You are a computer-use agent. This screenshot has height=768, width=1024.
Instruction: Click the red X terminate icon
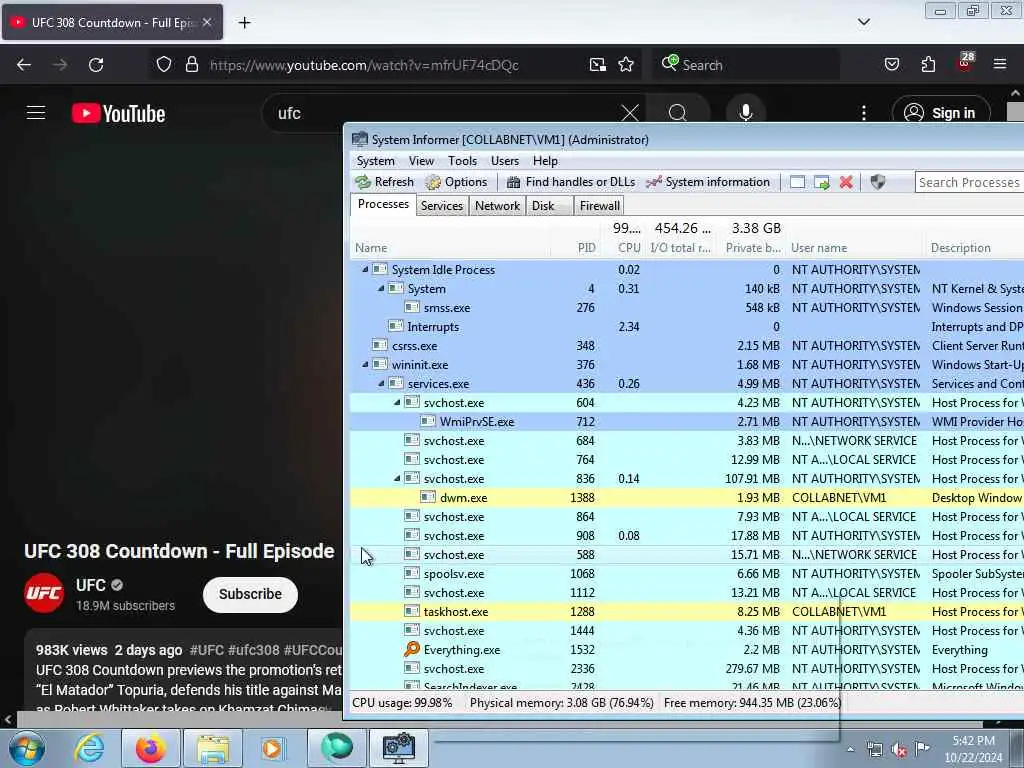pyautogui.click(x=846, y=182)
